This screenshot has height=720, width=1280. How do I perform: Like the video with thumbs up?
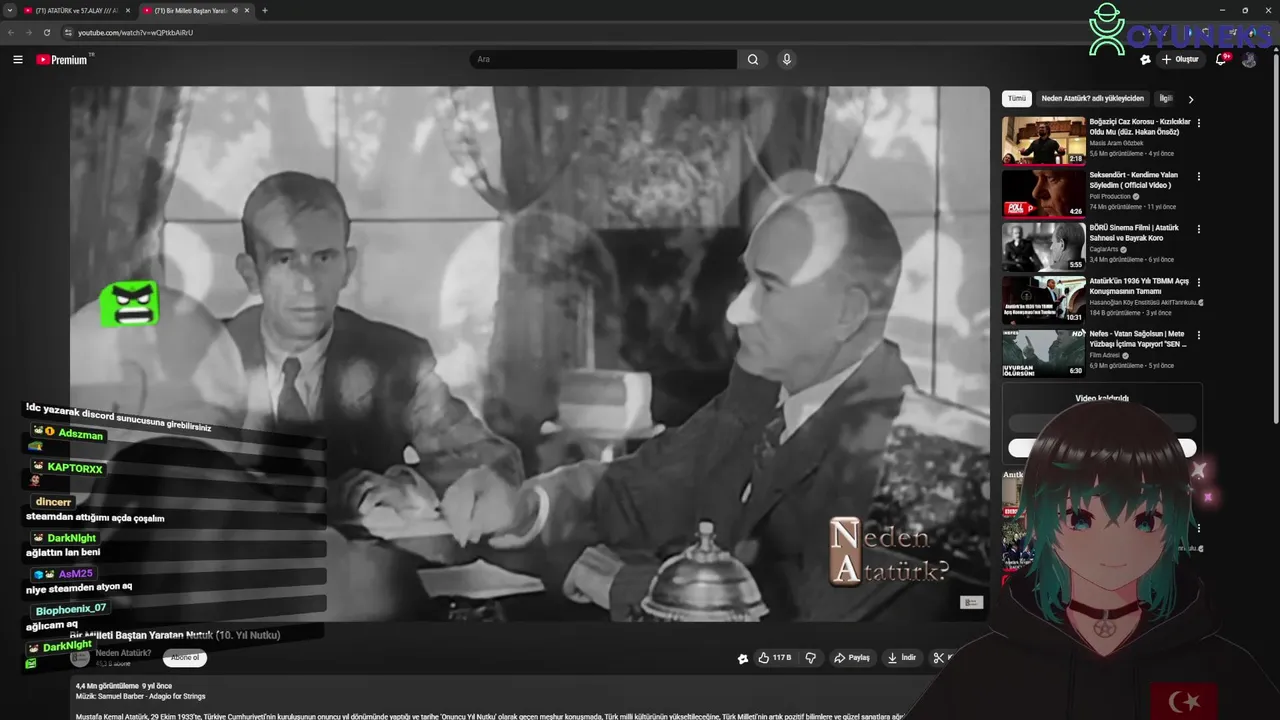[x=774, y=658]
